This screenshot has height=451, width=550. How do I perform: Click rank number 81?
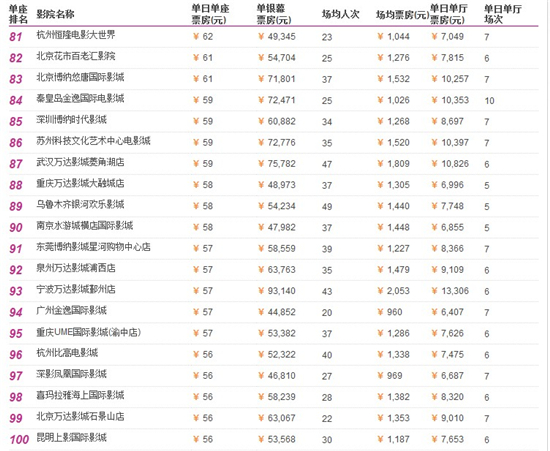coord(16,36)
